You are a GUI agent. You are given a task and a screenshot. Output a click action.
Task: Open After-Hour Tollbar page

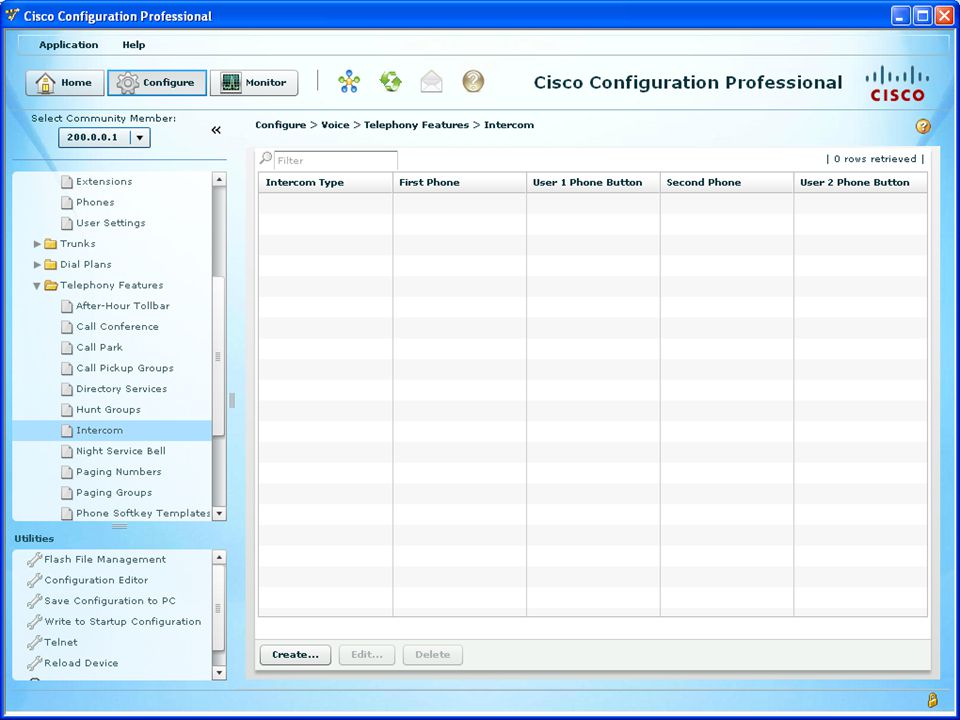click(122, 306)
